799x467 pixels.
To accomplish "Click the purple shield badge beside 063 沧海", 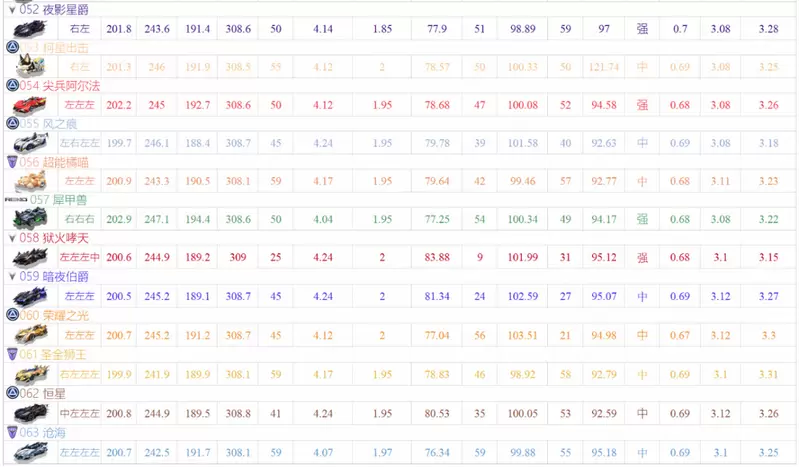I will (12, 433).
